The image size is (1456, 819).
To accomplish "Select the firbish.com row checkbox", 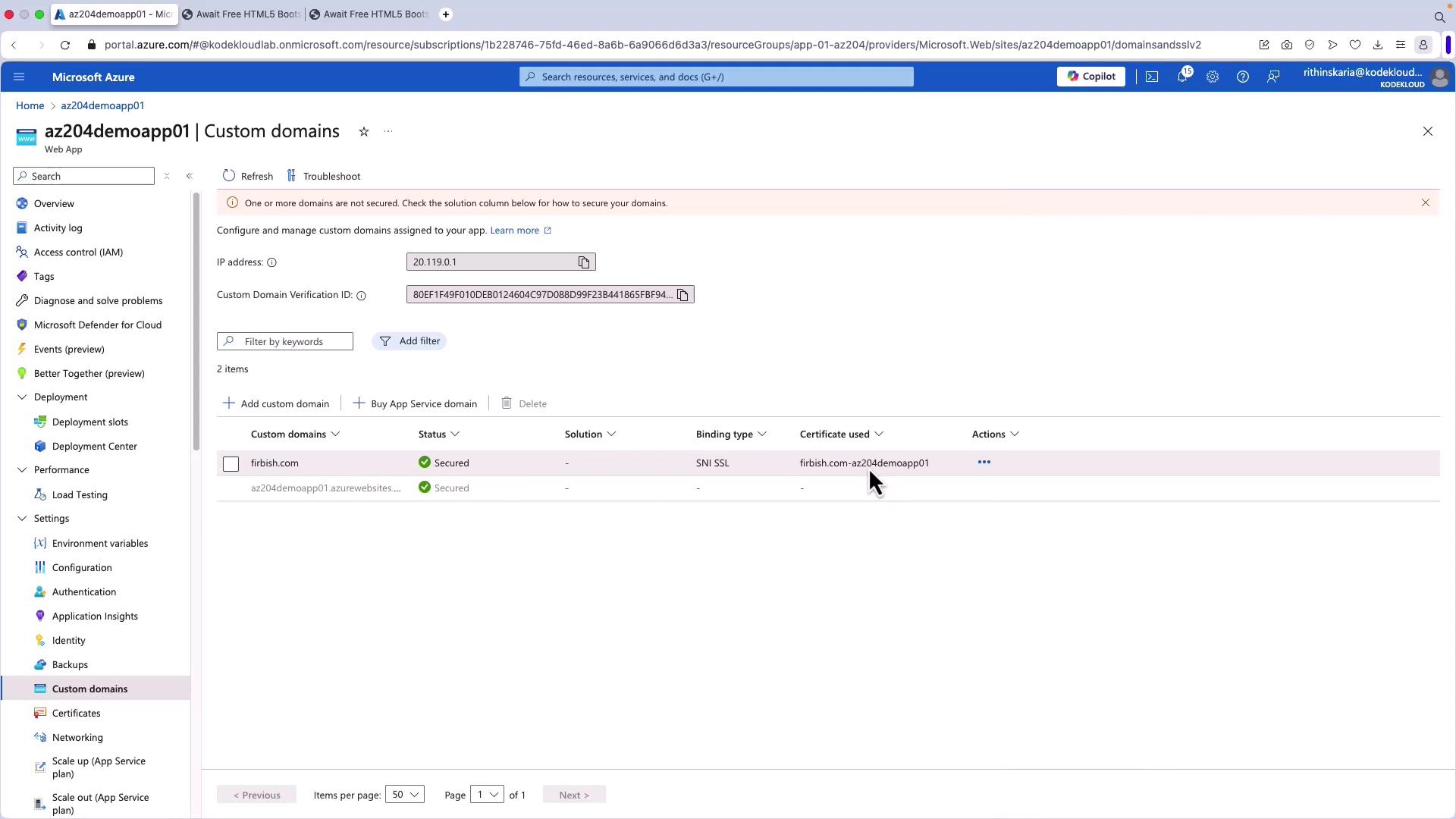I will 231,464.
